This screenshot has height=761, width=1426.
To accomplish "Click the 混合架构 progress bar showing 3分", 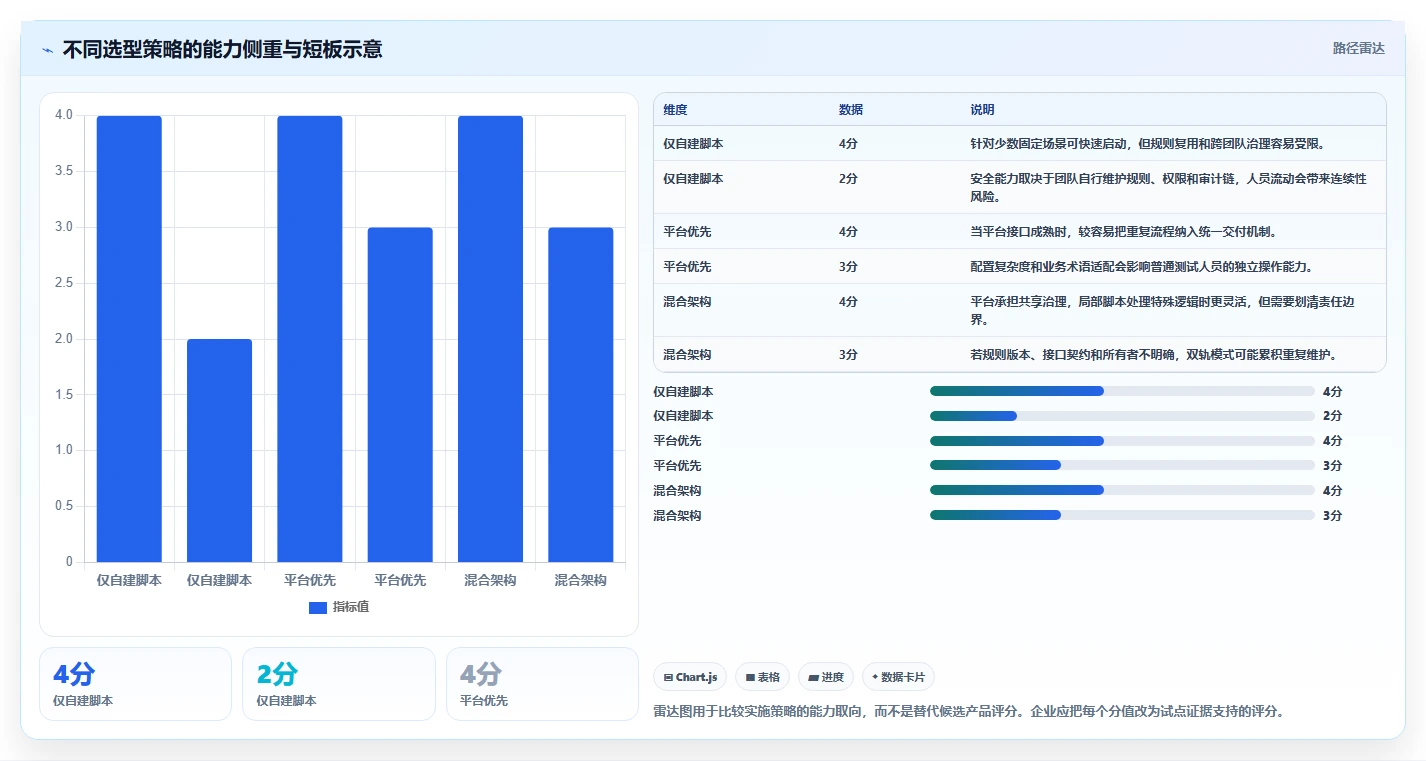I will click(1122, 515).
